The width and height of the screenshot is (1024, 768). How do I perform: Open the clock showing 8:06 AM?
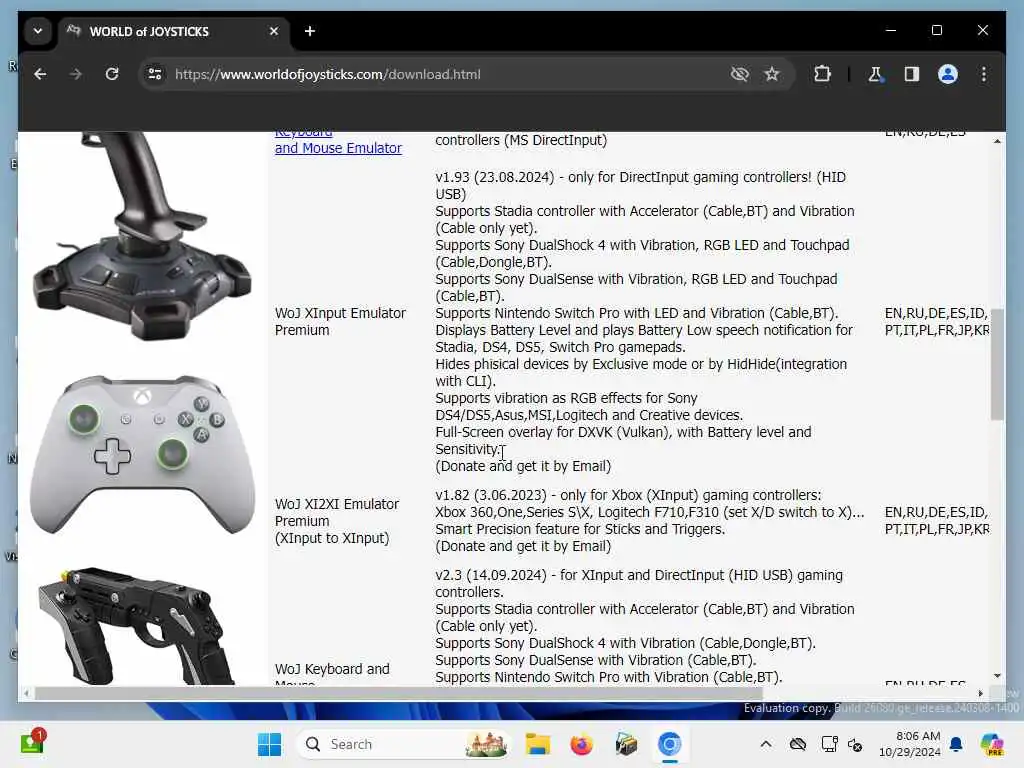(909, 744)
